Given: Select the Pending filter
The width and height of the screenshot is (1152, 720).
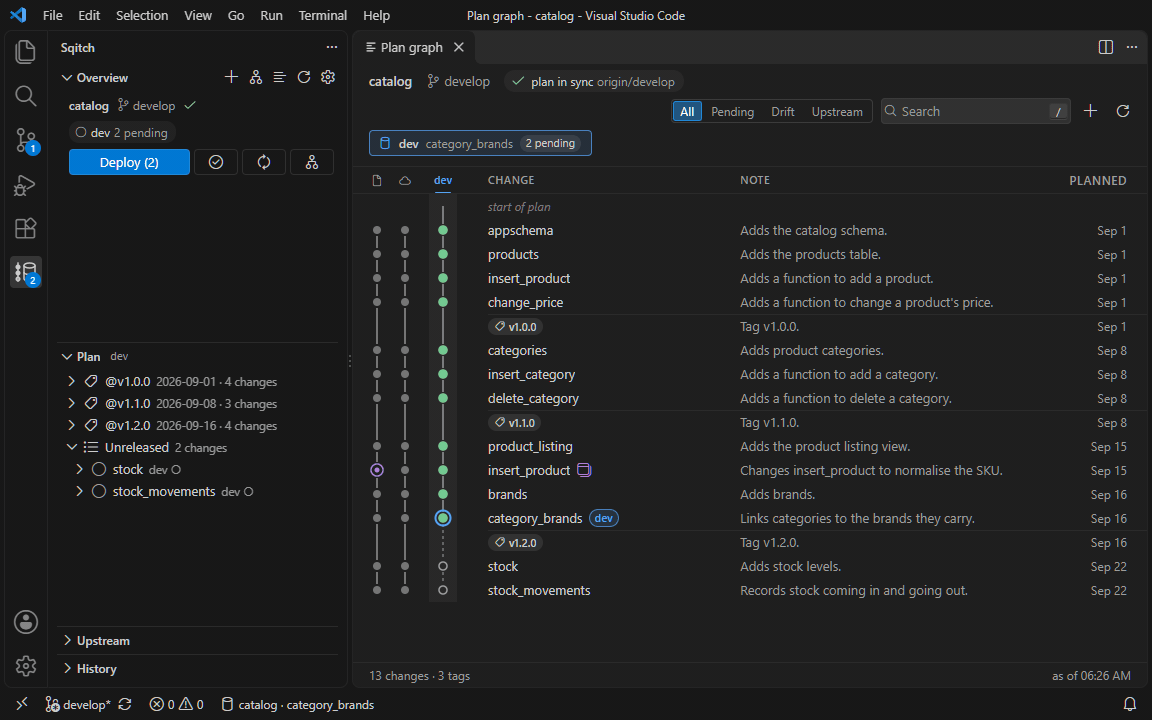Looking at the screenshot, I should (x=732, y=112).
